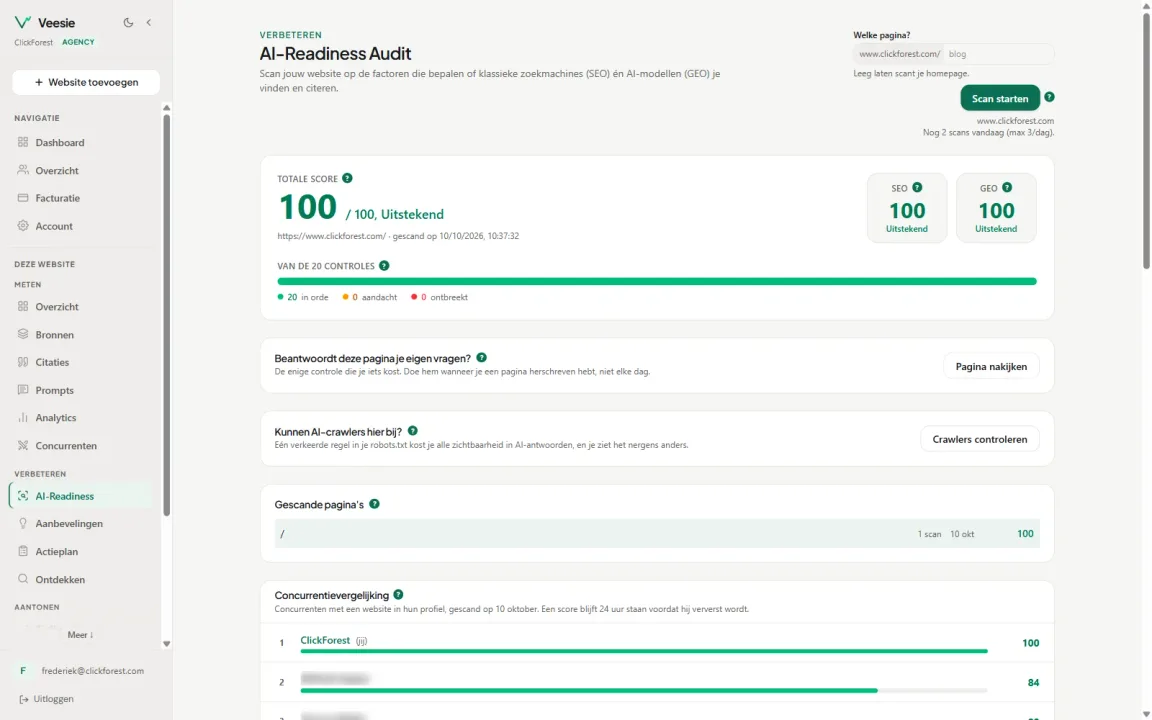Click help icon beside Kunnen AI-crawlers hier bij

pos(413,431)
